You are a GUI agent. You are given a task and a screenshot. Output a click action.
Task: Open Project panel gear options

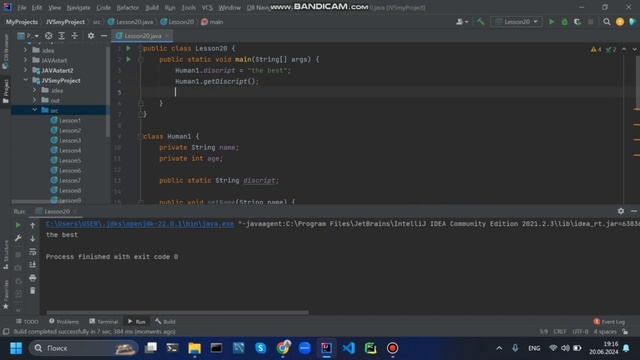(91, 36)
